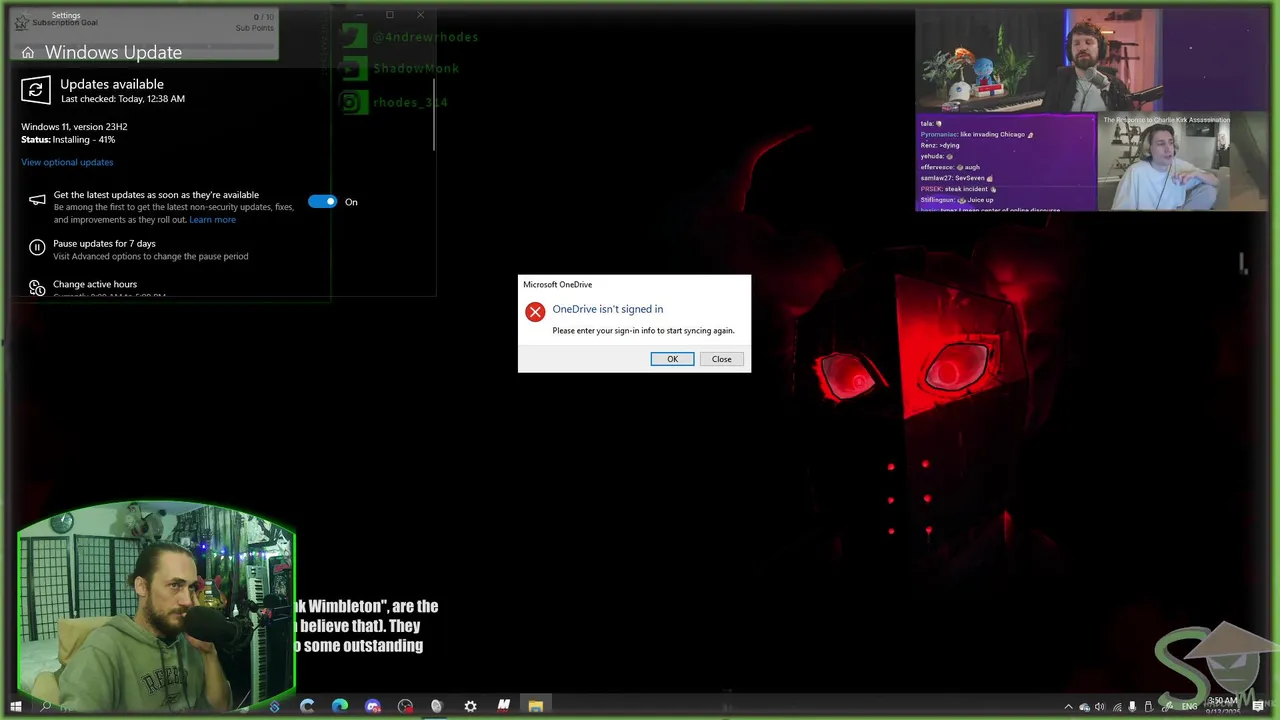Viewport: 1280px width, 720px height.
Task: Open the Windows Start menu
Action: tap(15, 706)
